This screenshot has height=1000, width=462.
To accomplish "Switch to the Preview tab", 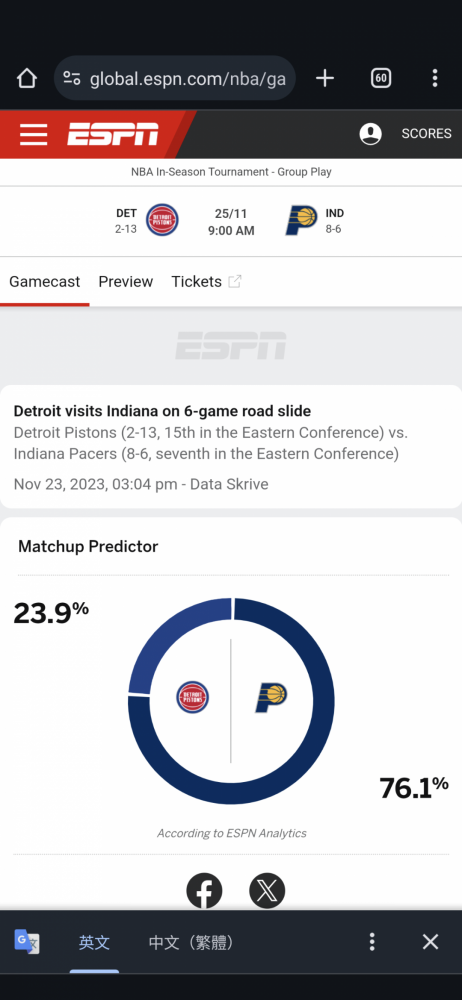I will coord(126,282).
